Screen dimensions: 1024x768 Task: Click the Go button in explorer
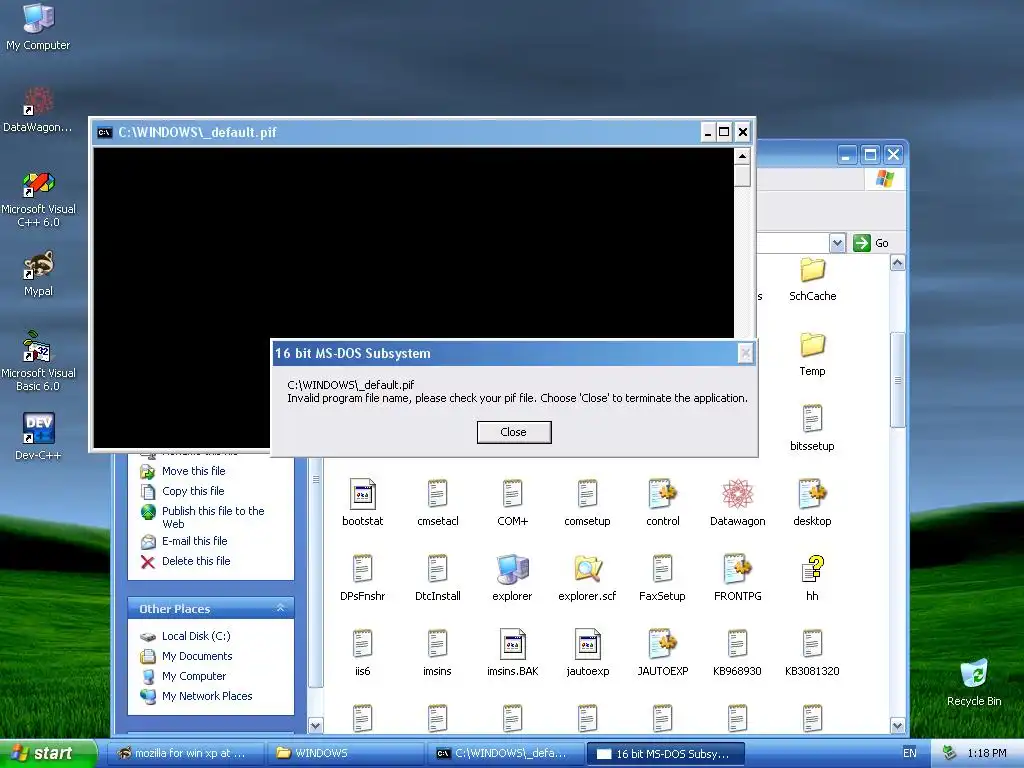coord(871,243)
